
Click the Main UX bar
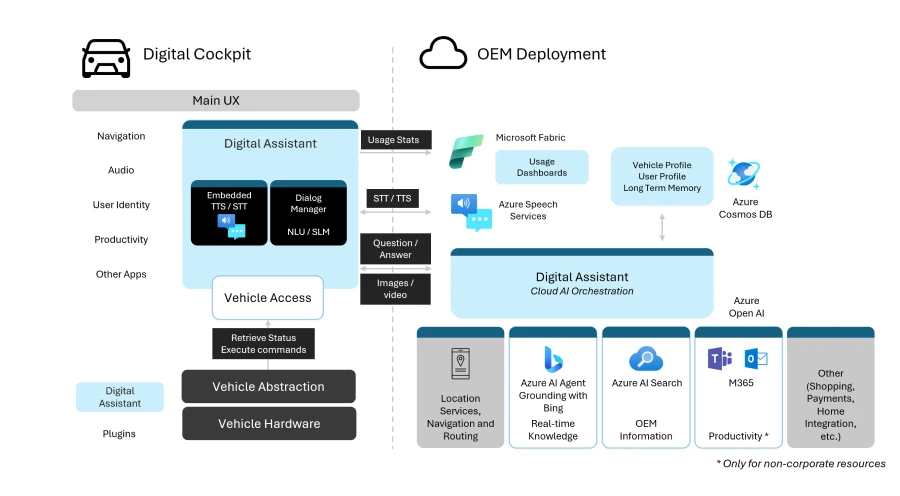pyautogui.click(x=215, y=101)
